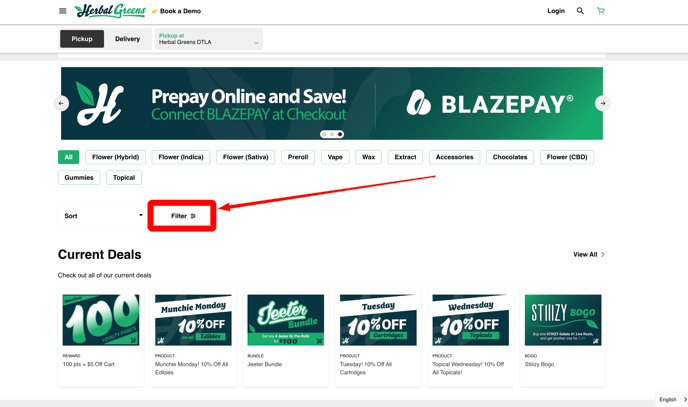This screenshot has width=688, height=407.
Task: Open Wednesday 10% off topicals image
Action: pyautogui.click(x=471, y=320)
